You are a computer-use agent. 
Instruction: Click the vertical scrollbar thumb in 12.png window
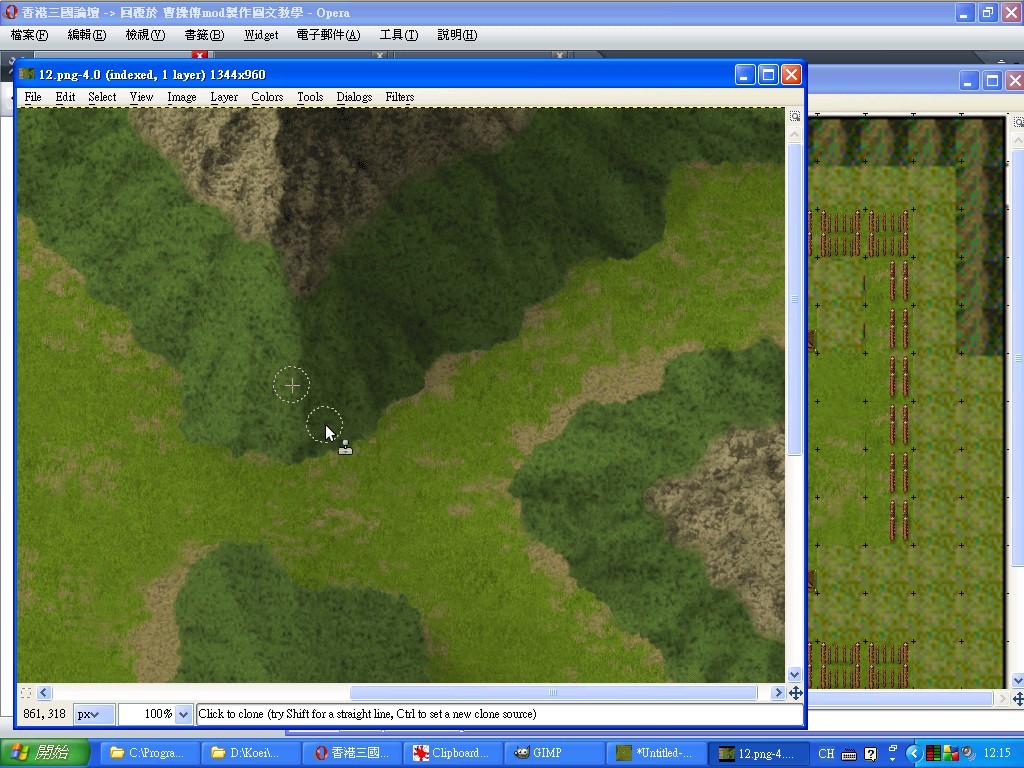point(795,299)
